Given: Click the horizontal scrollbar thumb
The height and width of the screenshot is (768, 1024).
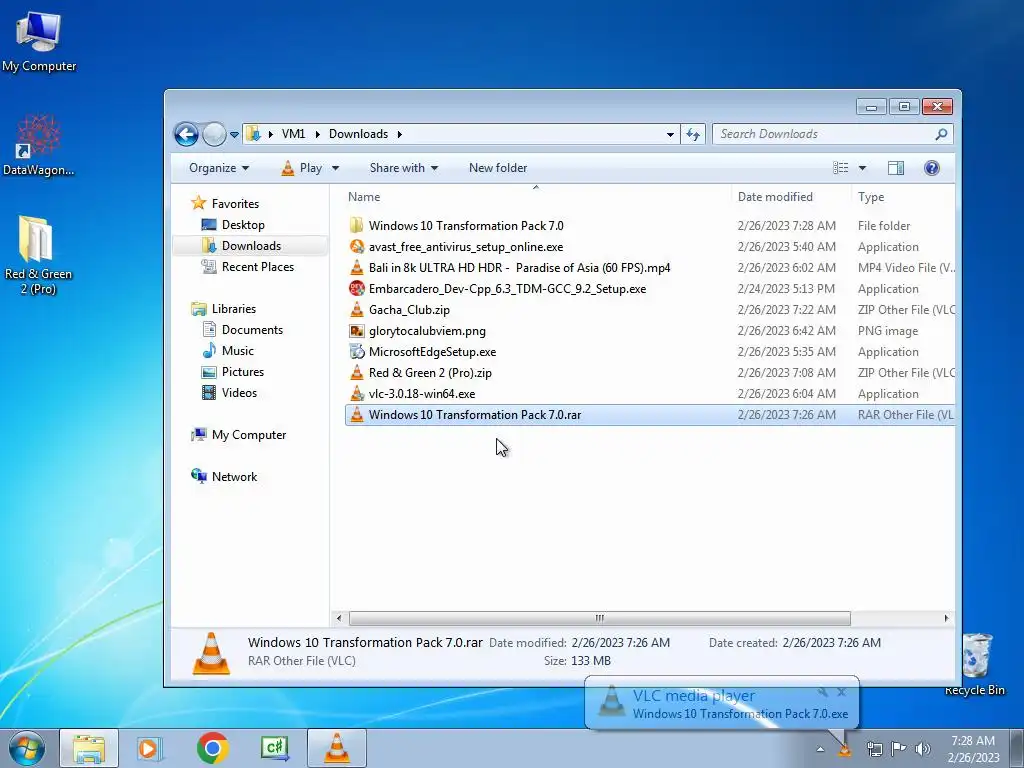Looking at the screenshot, I should 600,618.
